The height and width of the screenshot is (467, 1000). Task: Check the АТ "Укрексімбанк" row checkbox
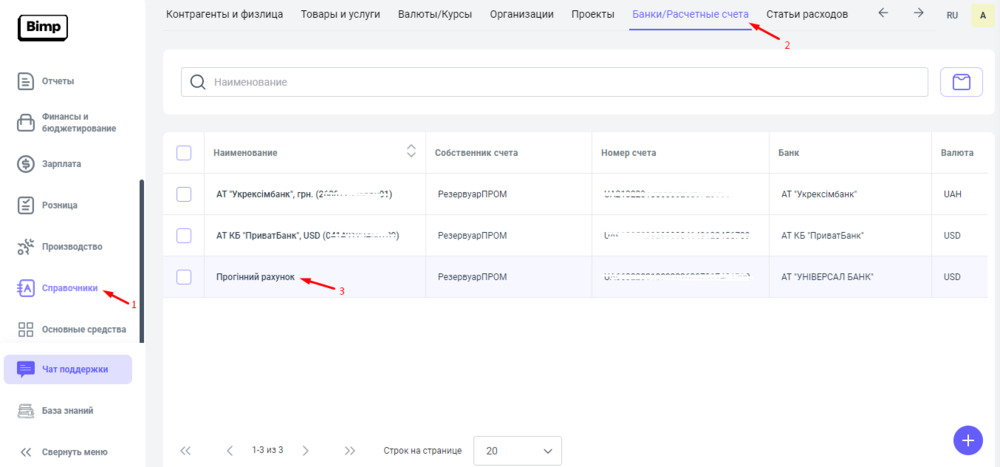[x=184, y=194]
